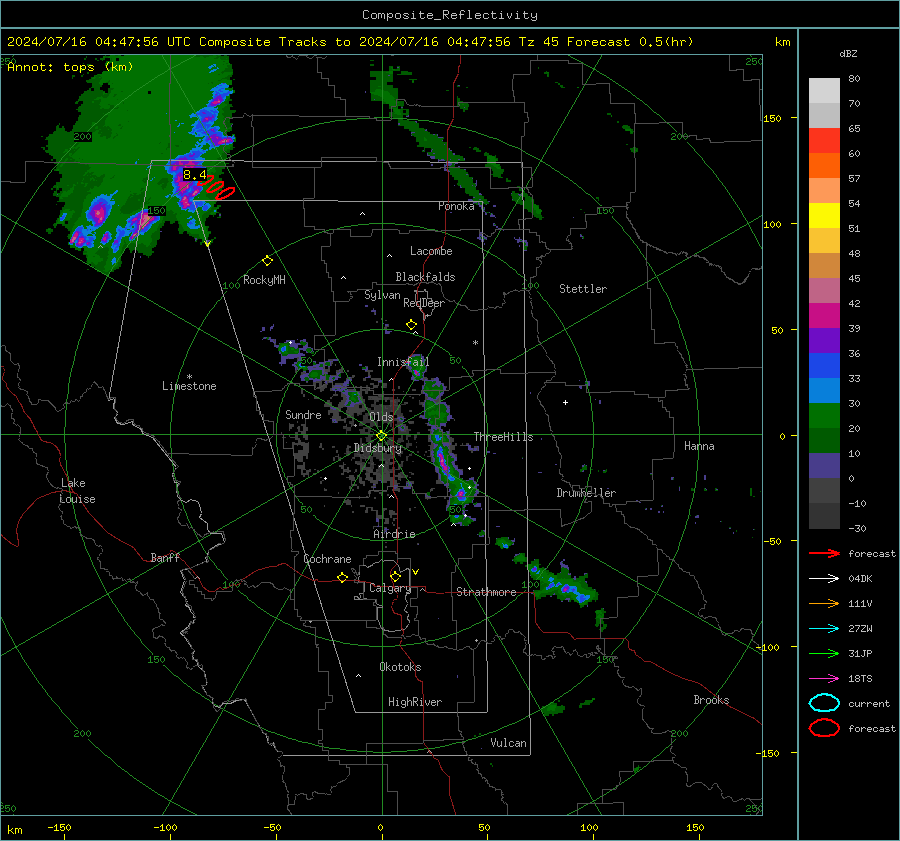Click the Vulcan city label

[508, 743]
